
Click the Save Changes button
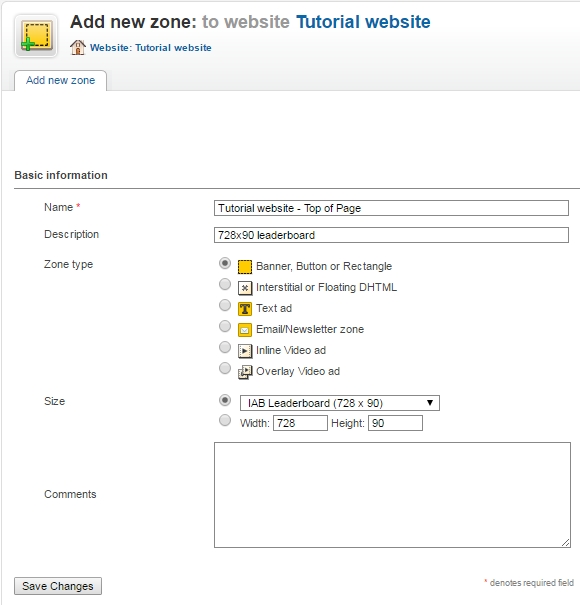[58, 586]
